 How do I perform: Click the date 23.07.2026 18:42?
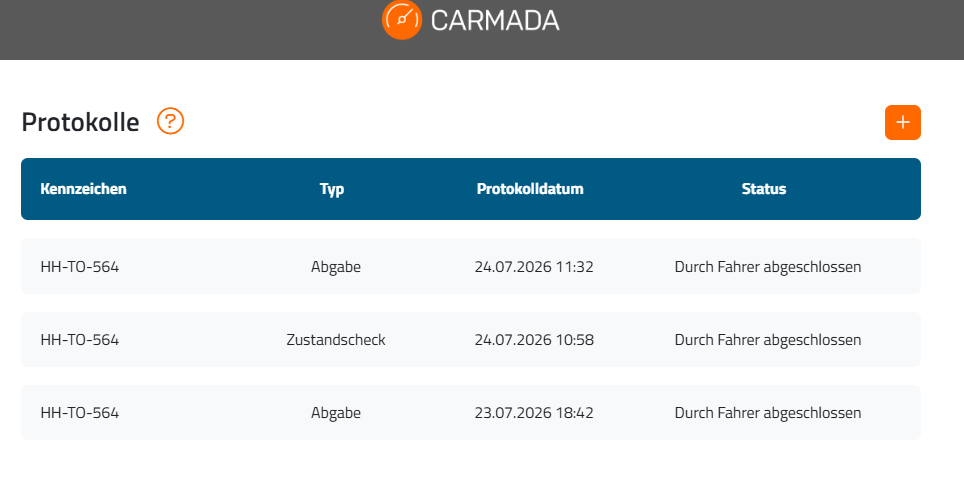(534, 413)
